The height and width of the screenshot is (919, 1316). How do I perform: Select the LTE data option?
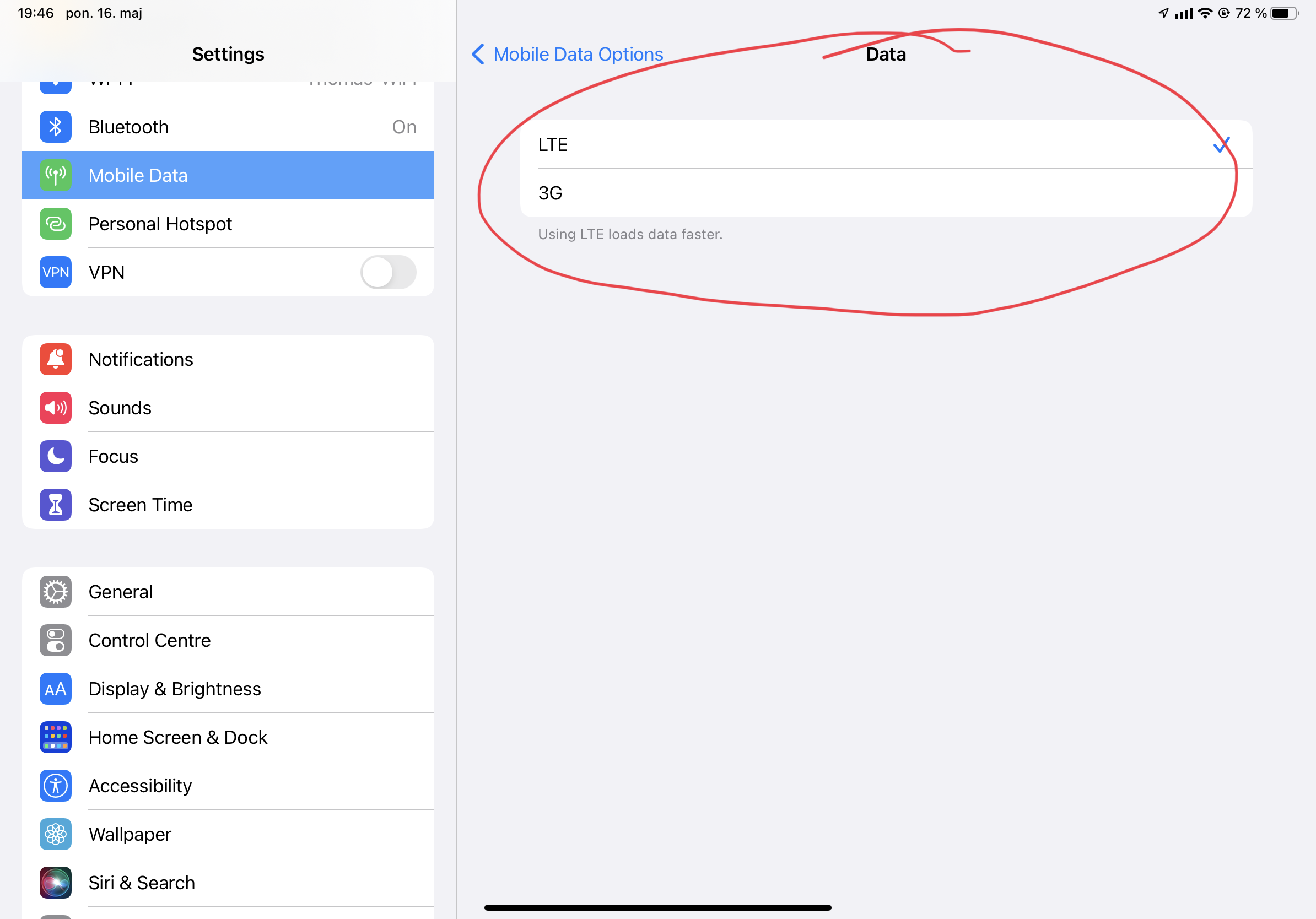[886, 144]
